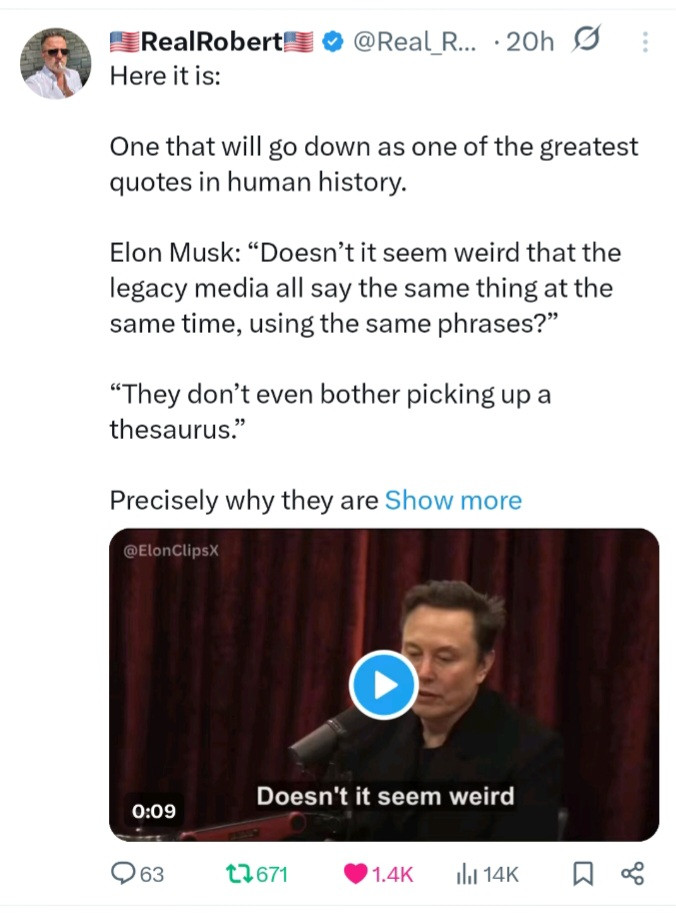This screenshot has width=676, height=913.
Task: Like the tweet with the heart icon
Action: pos(356,873)
